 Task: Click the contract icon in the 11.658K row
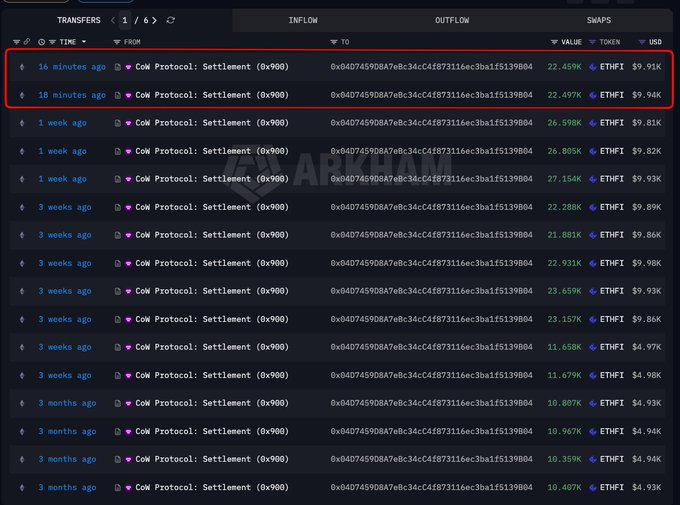(118, 348)
